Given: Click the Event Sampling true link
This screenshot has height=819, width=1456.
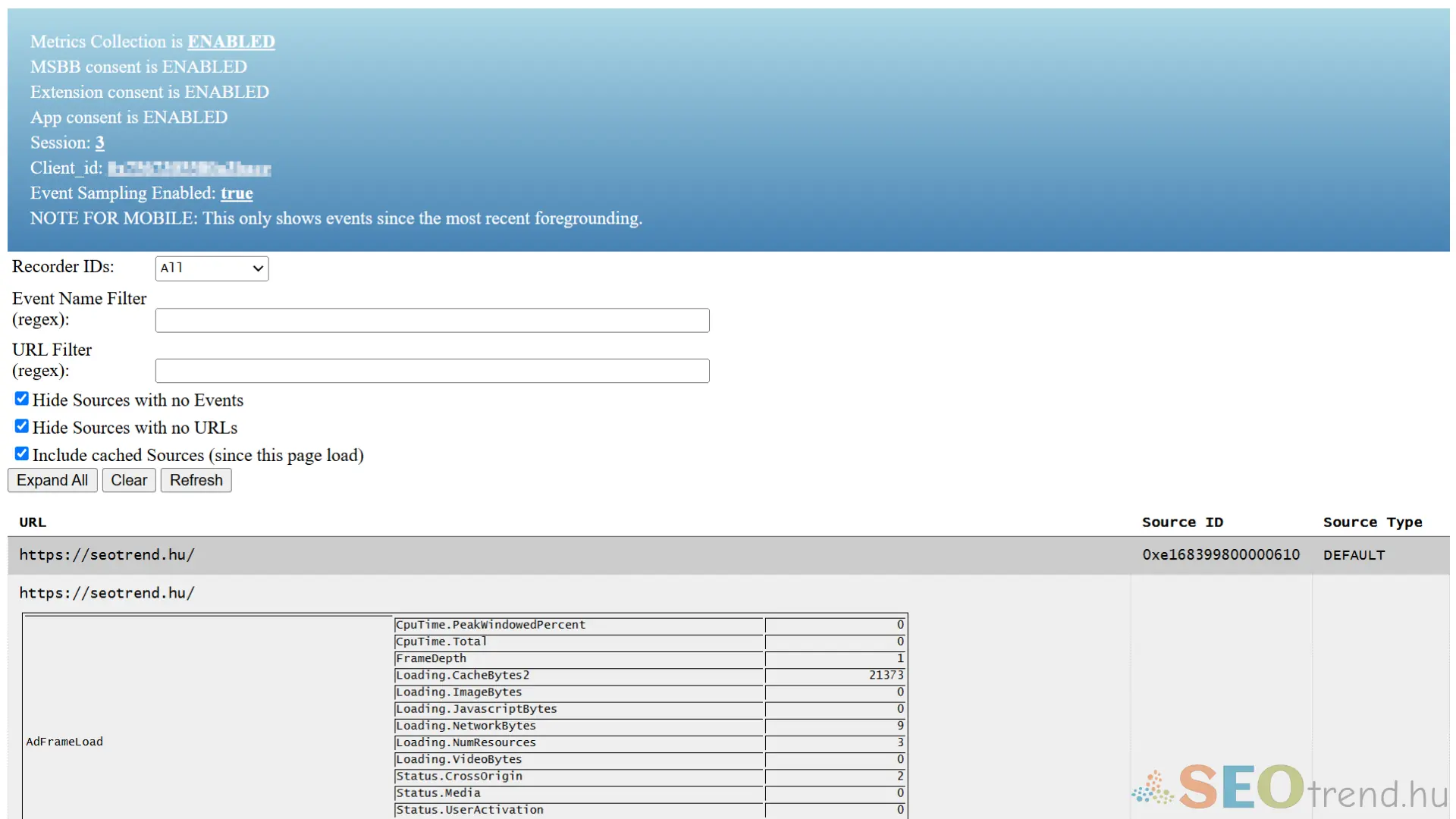Looking at the screenshot, I should point(237,193).
